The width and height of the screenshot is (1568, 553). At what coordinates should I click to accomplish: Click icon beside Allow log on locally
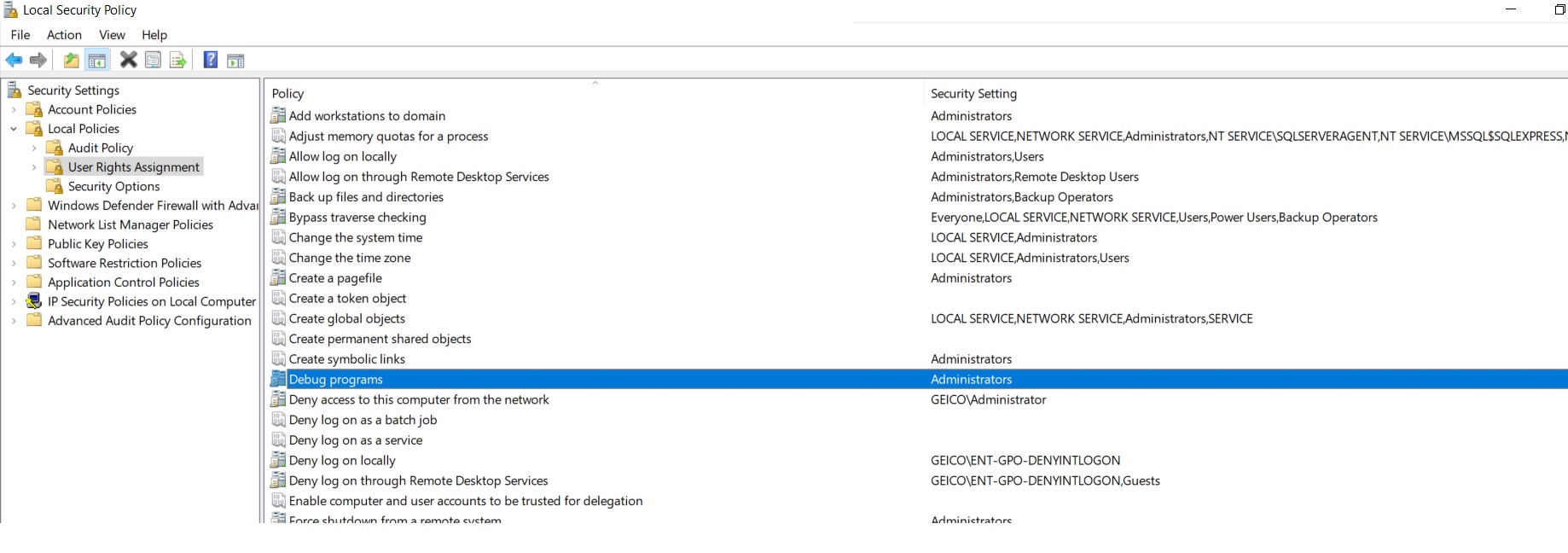[x=278, y=156]
